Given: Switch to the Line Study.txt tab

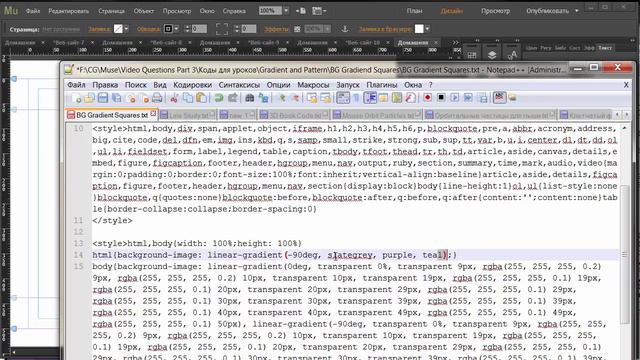Looking at the screenshot, I should click(187, 116).
